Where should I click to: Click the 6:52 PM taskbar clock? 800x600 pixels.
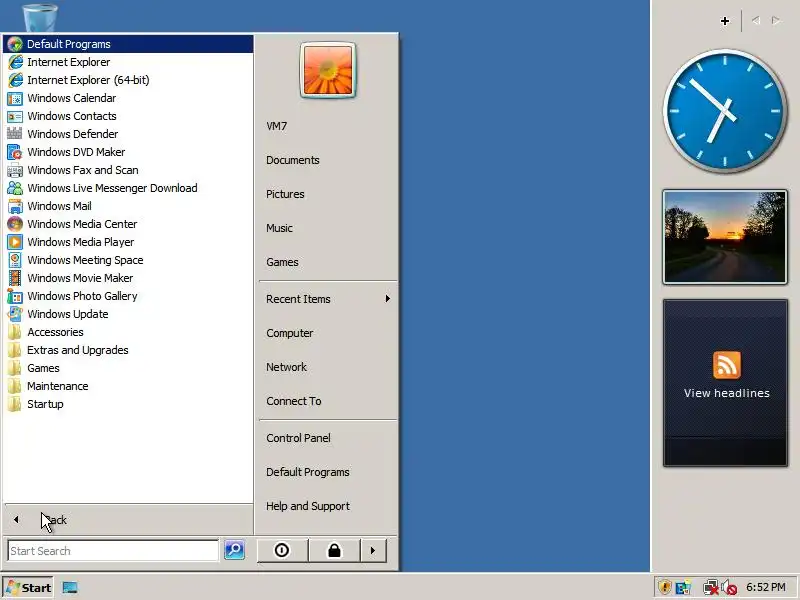[766, 587]
